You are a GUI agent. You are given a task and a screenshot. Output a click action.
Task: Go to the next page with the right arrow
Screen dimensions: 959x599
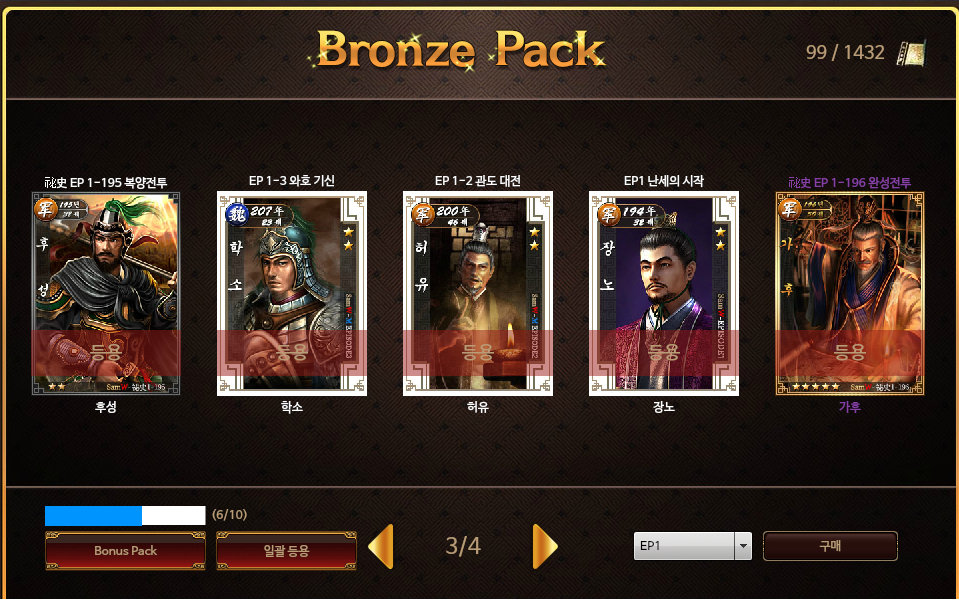545,546
